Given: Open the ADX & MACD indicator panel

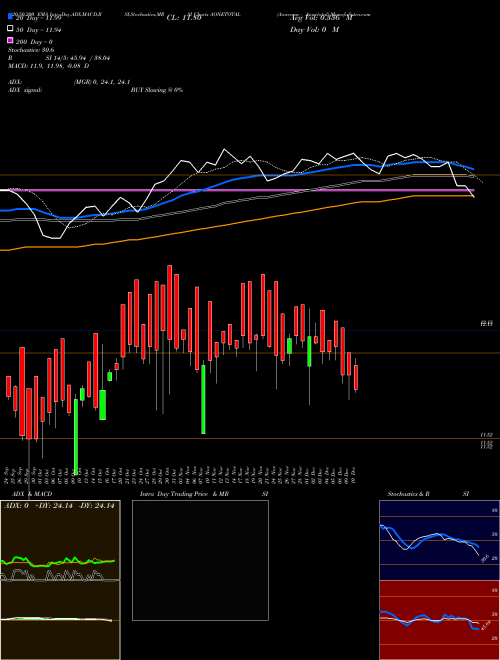Looking at the screenshot, I should point(60,580).
